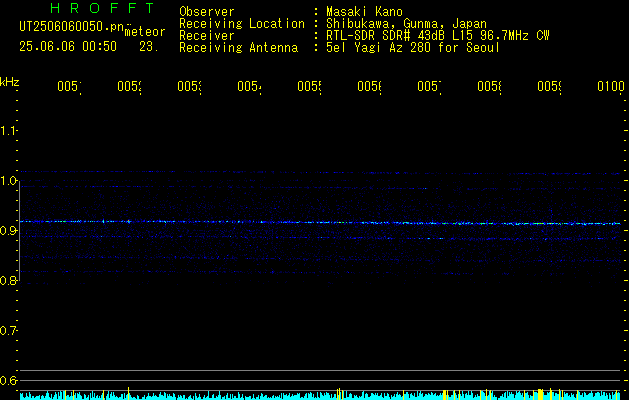Screen dimensions: 629x400
Task: Click the count value 23. near meteor
Action: pyautogui.click(x=149, y=47)
